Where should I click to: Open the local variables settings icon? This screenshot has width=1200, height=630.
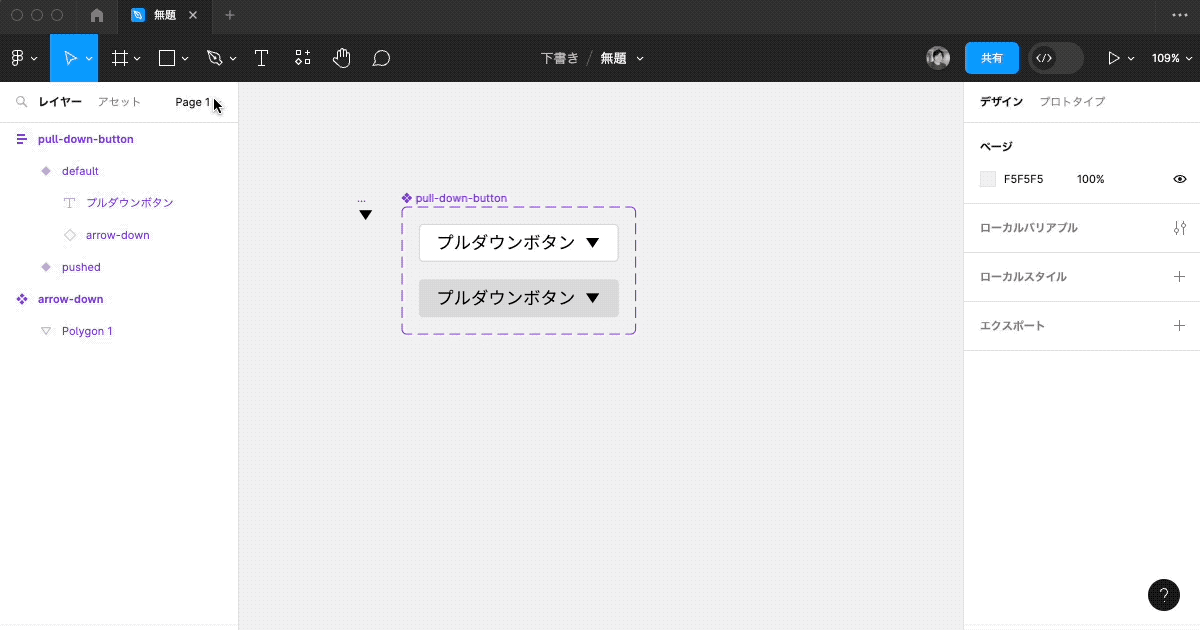pyautogui.click(x=1180, y=228)
